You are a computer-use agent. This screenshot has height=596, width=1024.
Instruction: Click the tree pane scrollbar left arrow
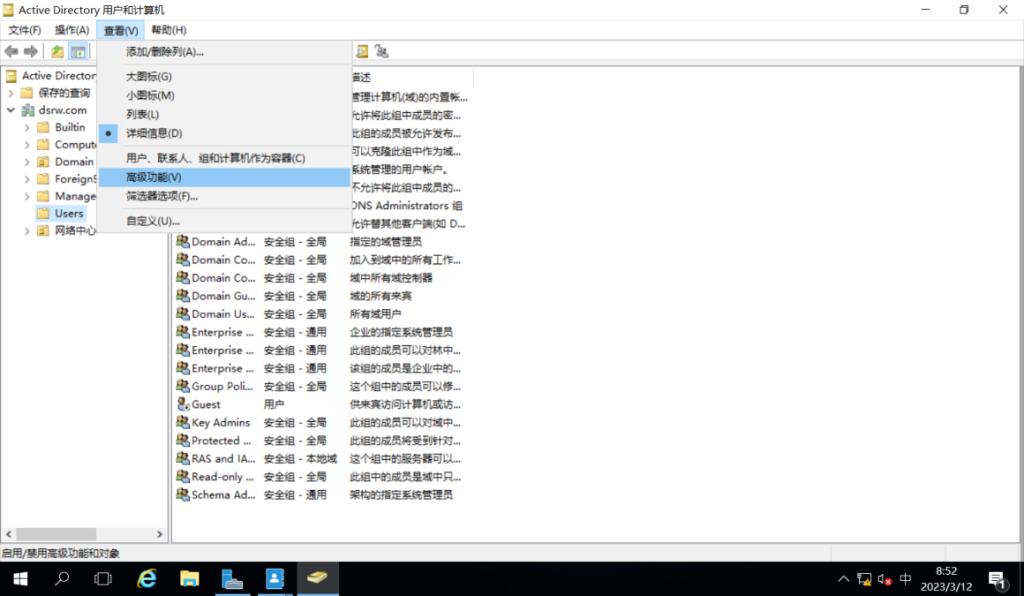click(x=8, y=534)
